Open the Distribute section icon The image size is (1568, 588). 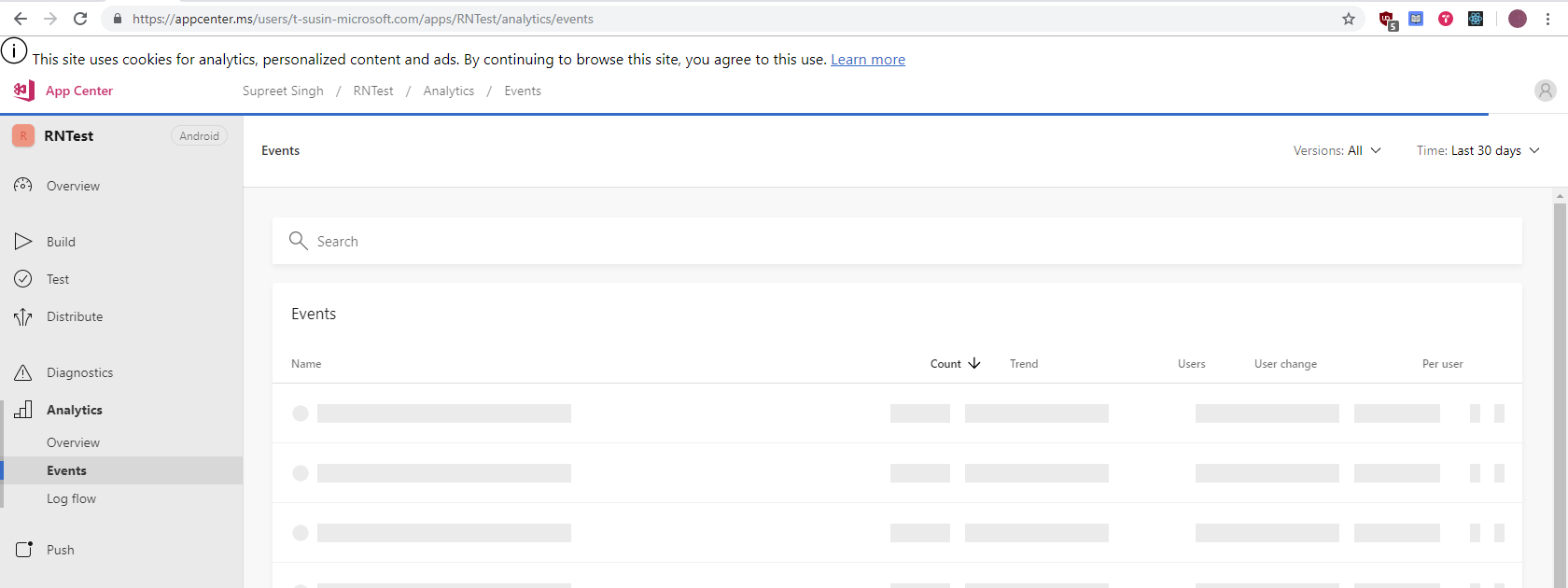(x=23, y=315)
